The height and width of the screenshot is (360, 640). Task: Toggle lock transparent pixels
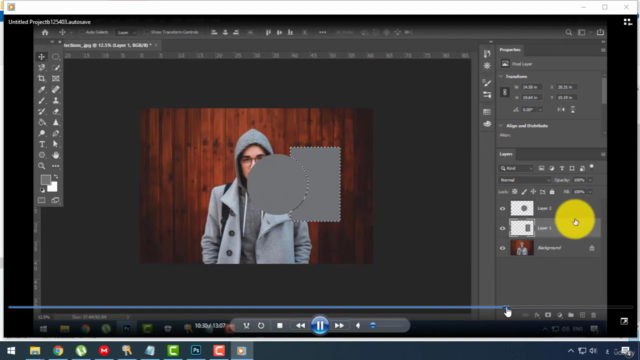coord(515,192)
